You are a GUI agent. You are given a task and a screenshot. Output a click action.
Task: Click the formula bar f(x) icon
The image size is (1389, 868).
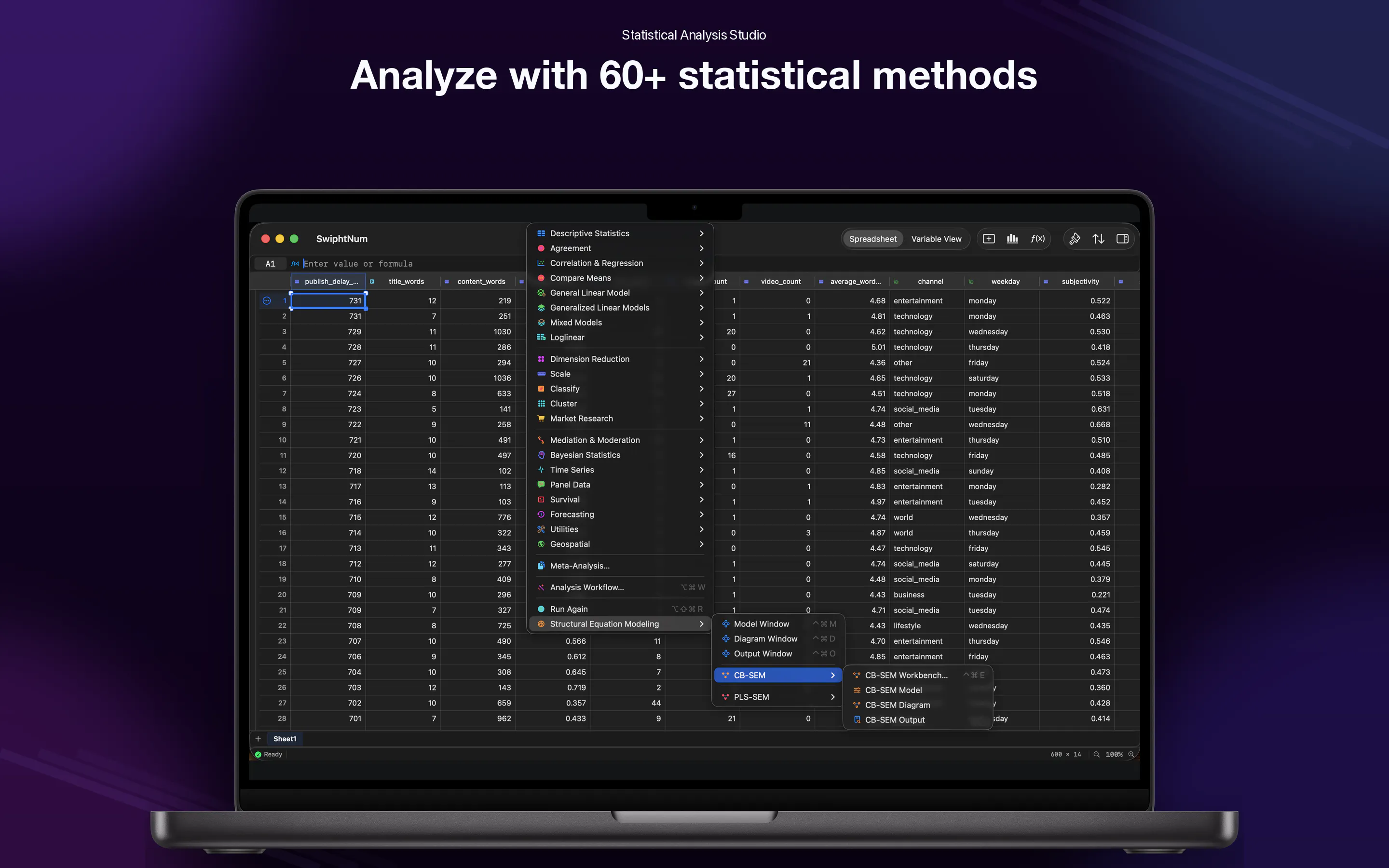pos(295,263)
